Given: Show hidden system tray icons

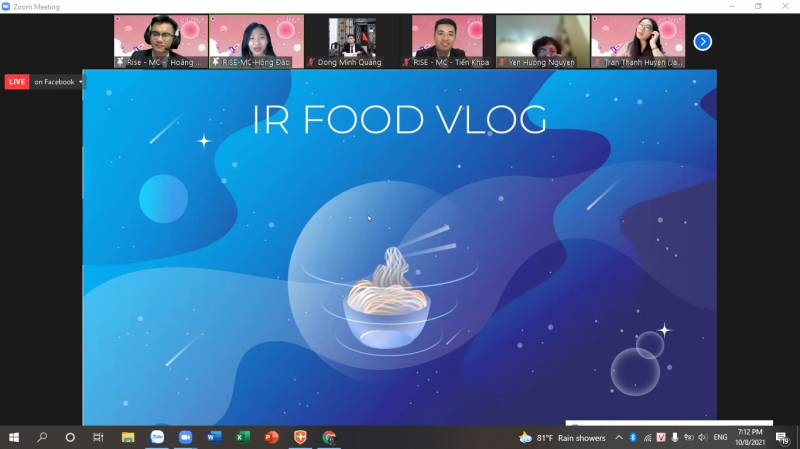Looking at the screenshot, I should pos(618,437).
